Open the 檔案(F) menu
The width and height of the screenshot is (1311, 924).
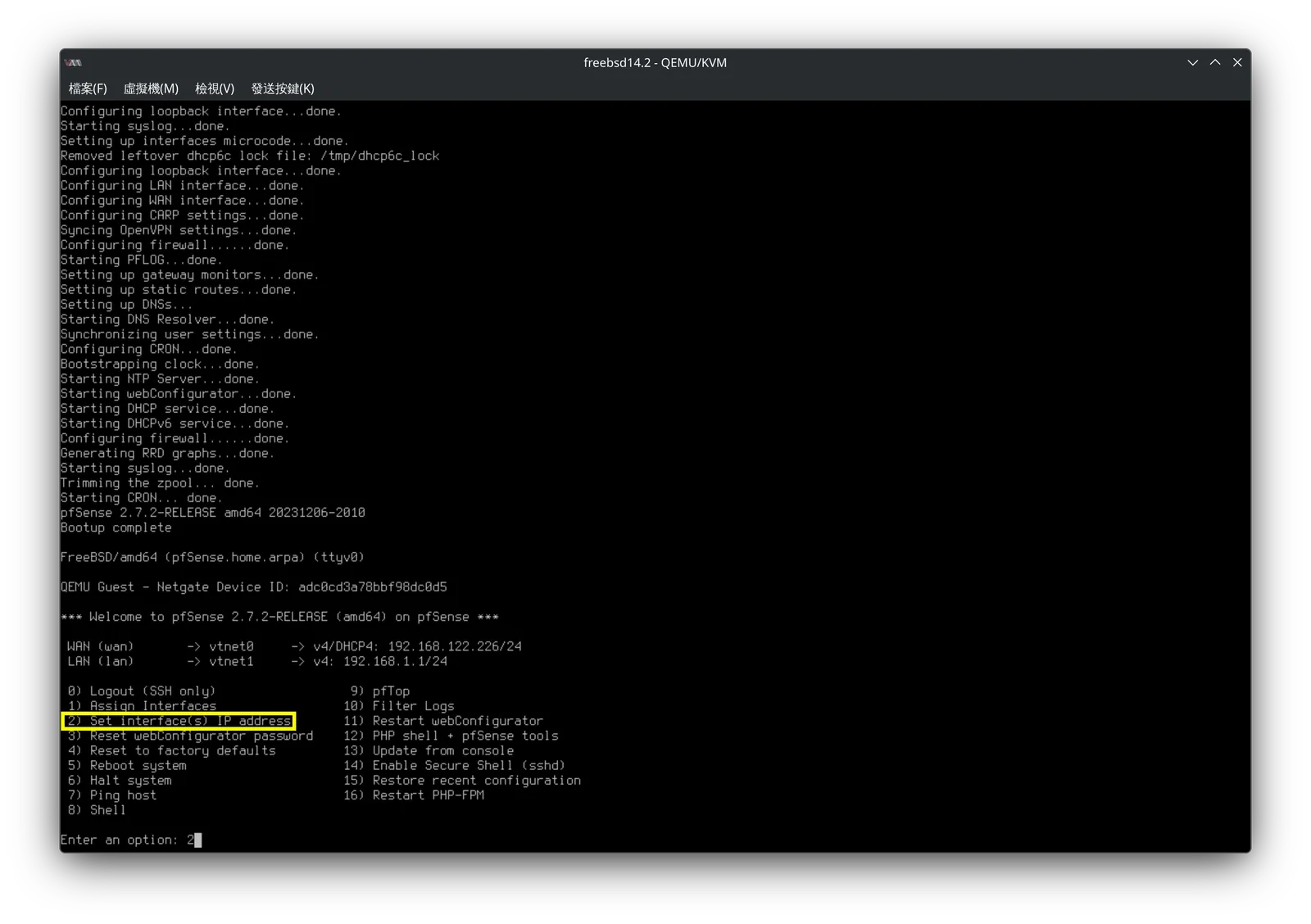click(88, 88)
